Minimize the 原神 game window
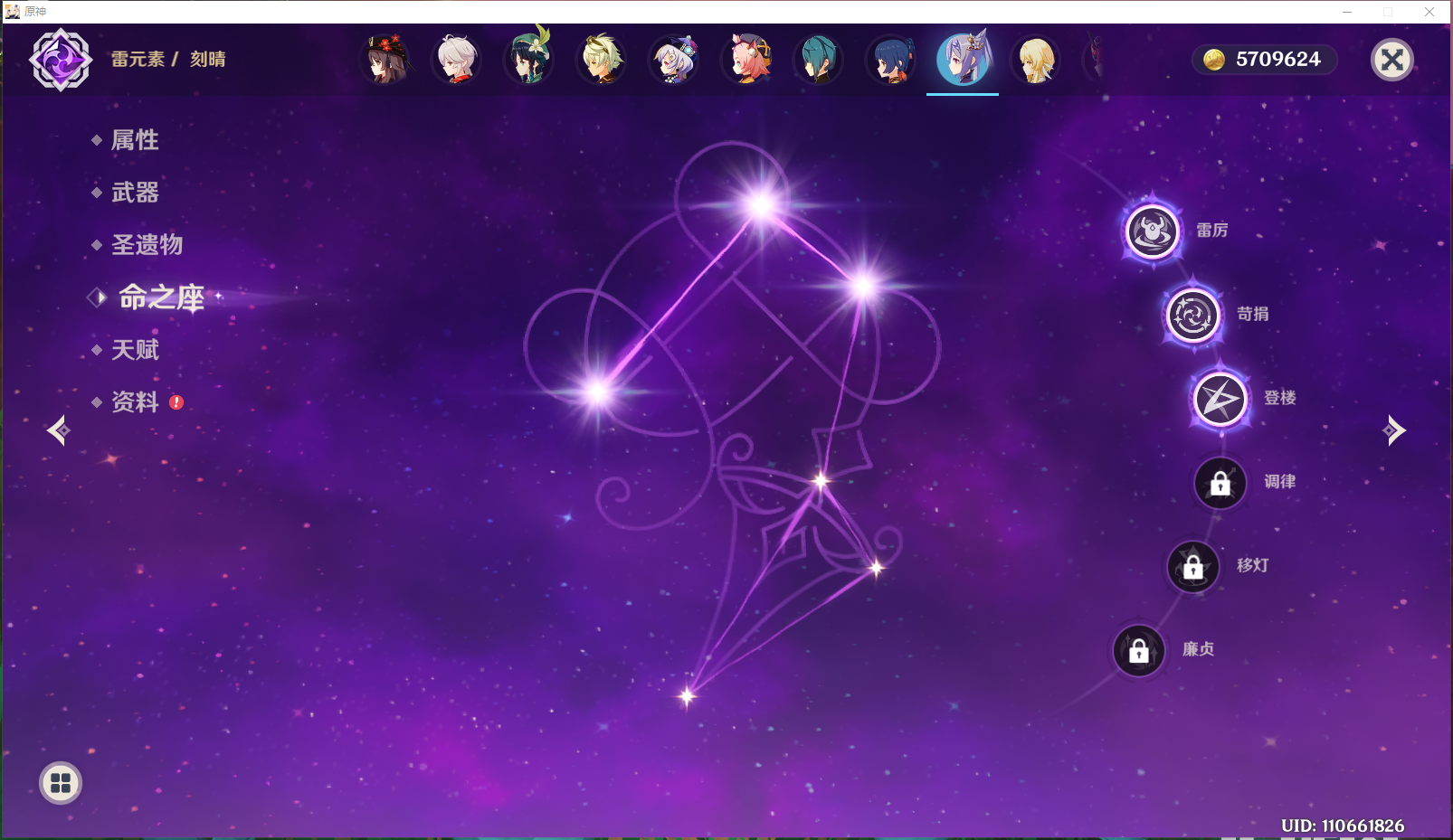1453x840 pixels. click(x=1347, y=12)
